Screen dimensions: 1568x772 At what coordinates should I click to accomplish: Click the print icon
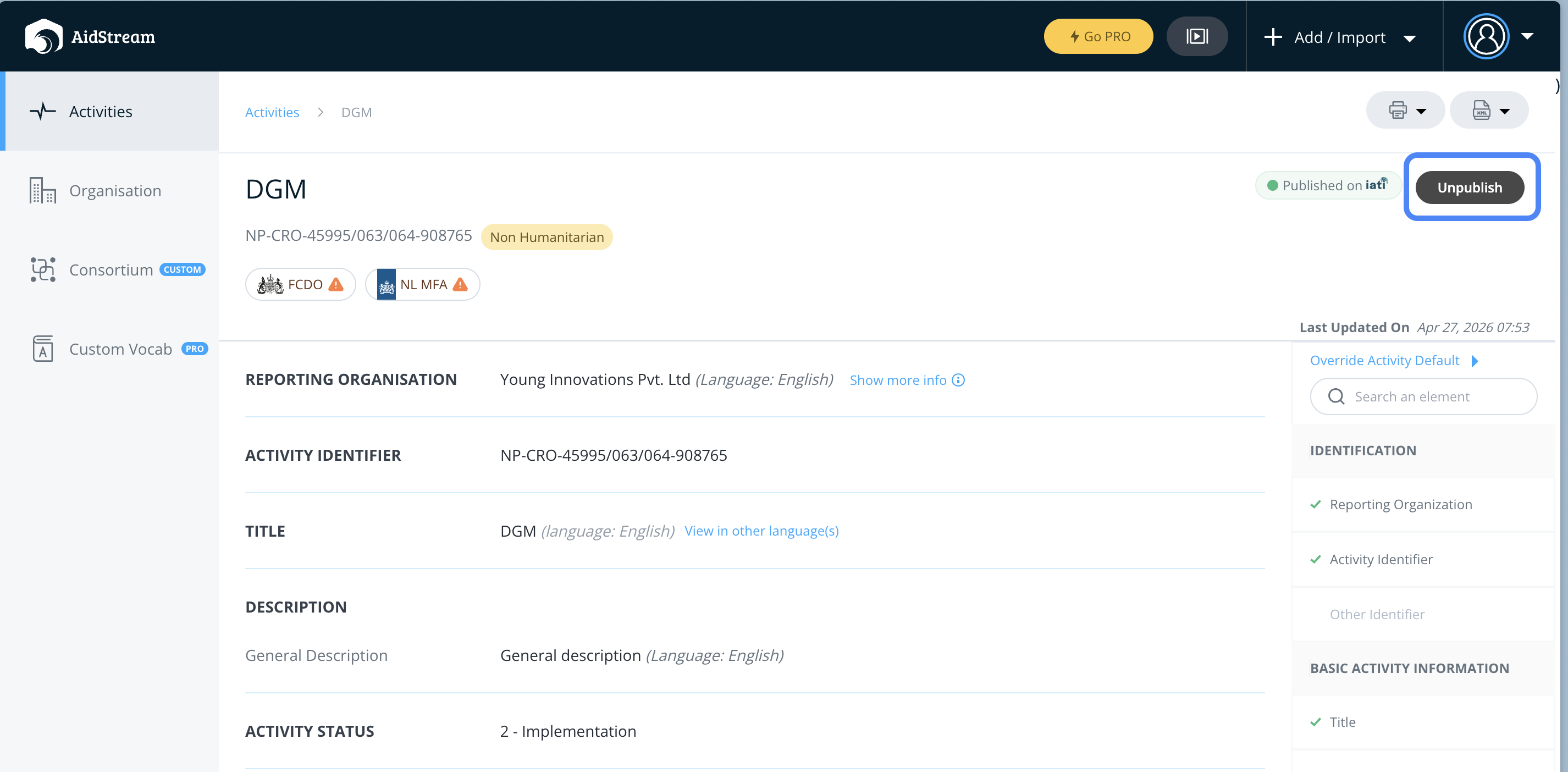(x=1398, y=110)
